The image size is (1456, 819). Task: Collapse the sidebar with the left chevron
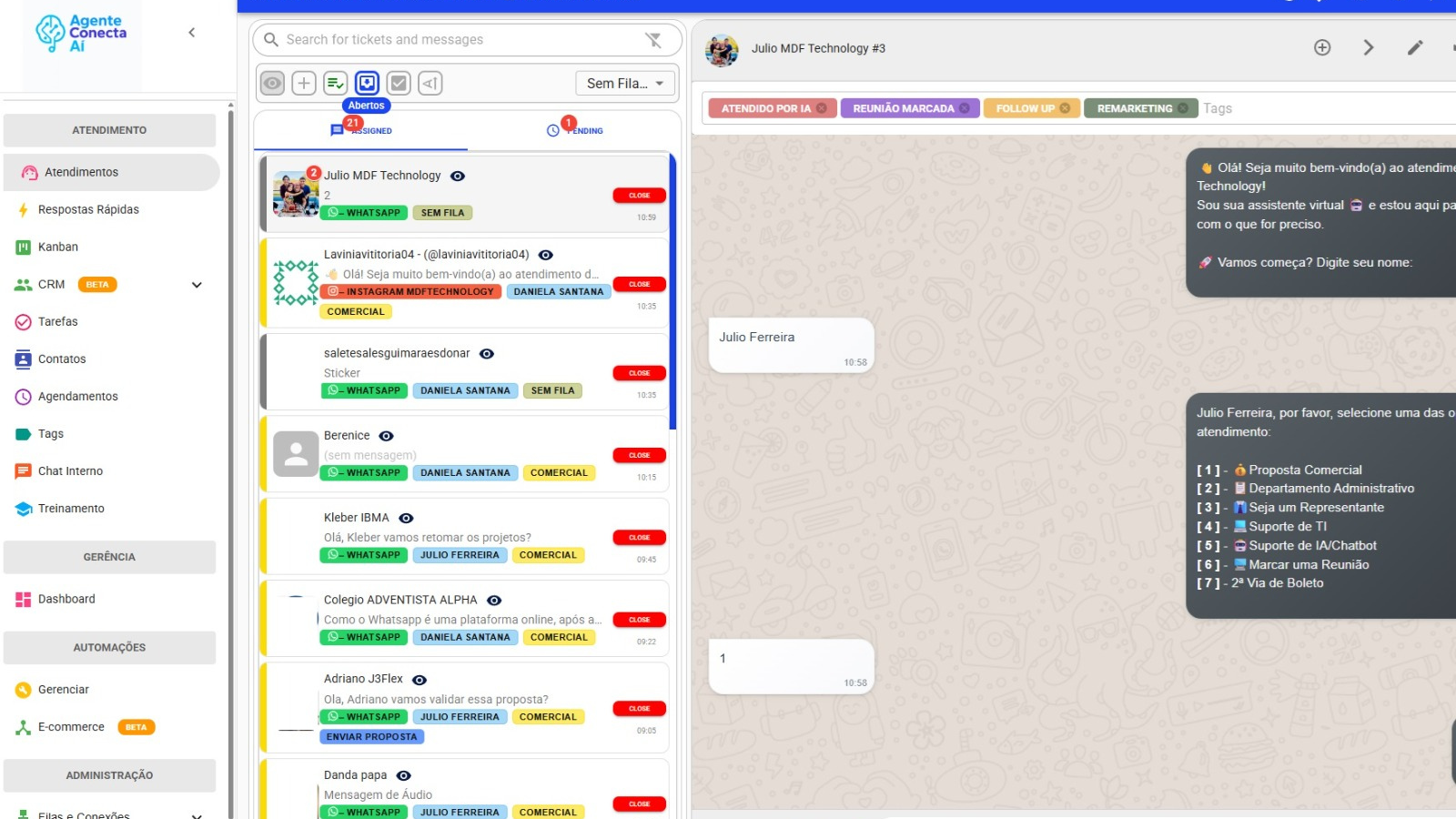[x=191, y=33]
